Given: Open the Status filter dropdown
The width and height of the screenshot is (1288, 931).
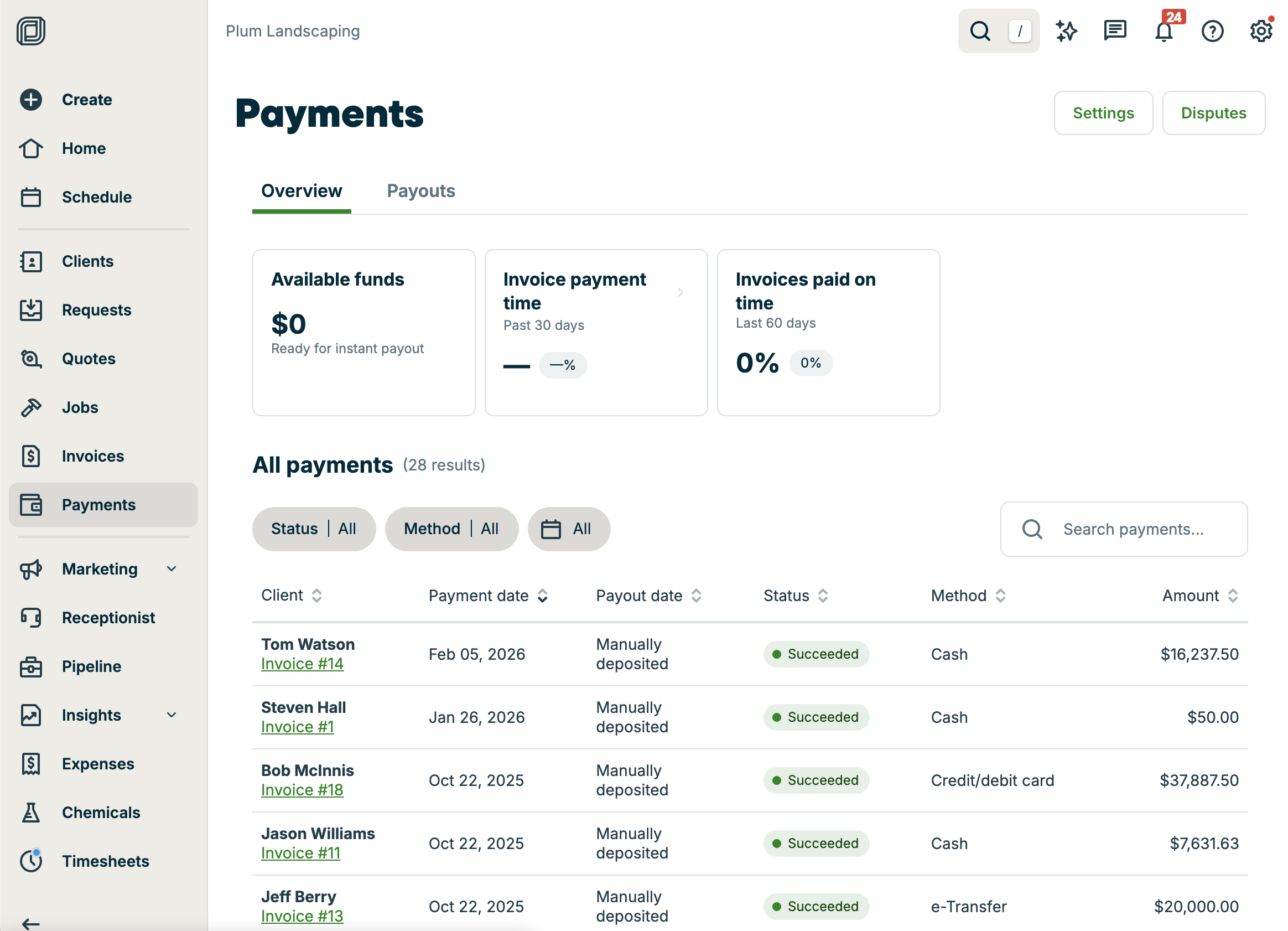Looking at the screenshot, I should pyautogui.click(x=314, y=529).
